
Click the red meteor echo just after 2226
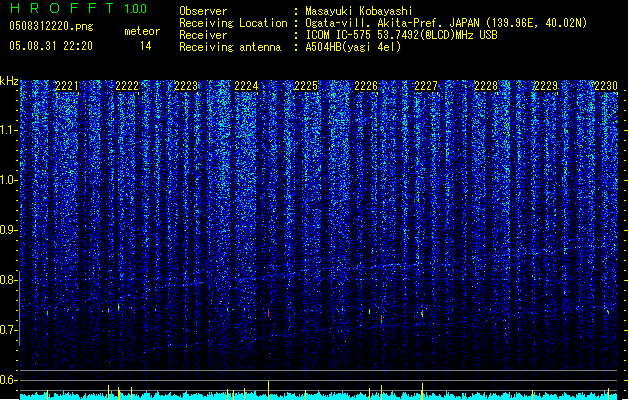coord(381,319)
